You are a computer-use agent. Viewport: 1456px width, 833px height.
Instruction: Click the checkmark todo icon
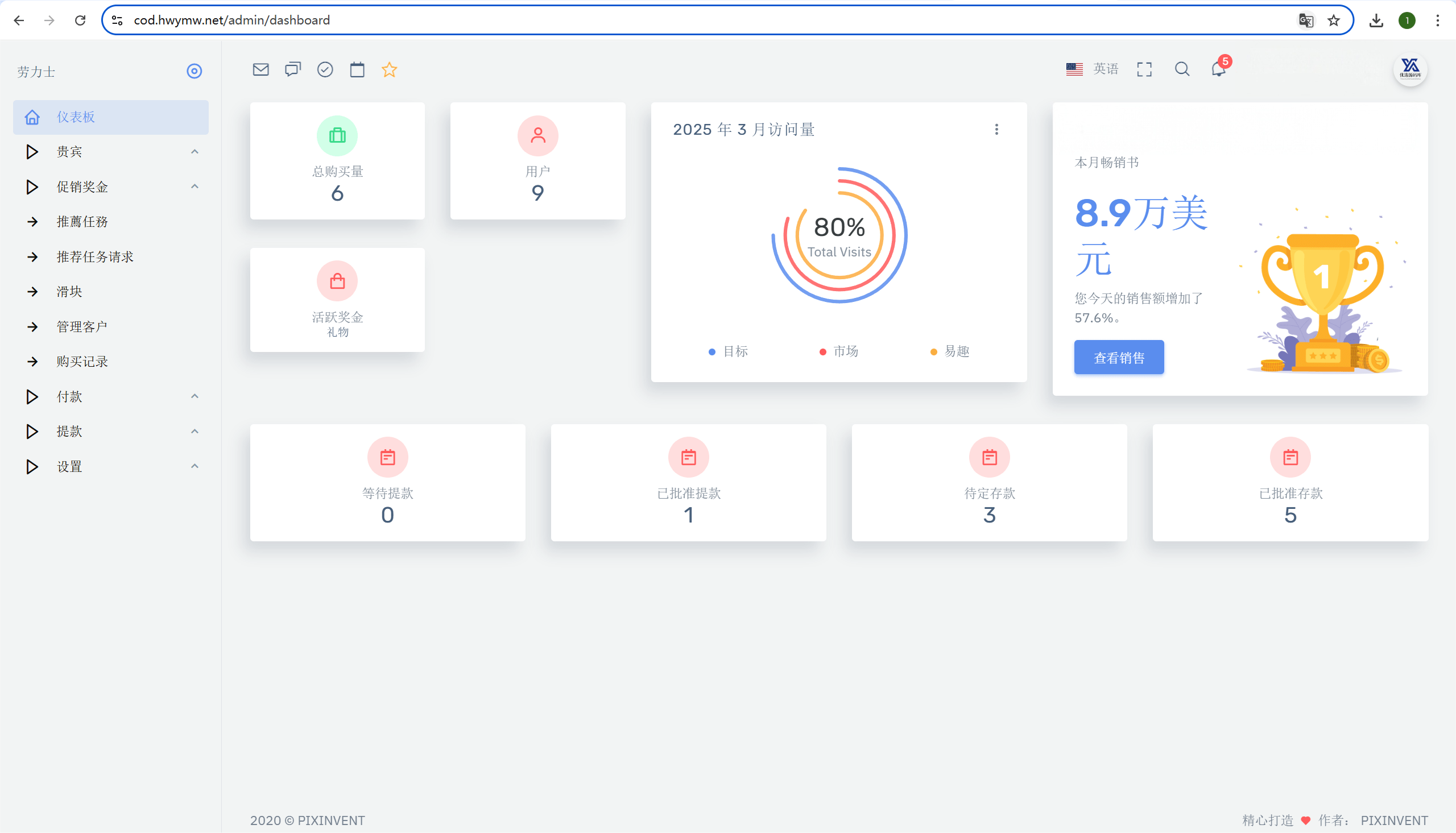325,70
